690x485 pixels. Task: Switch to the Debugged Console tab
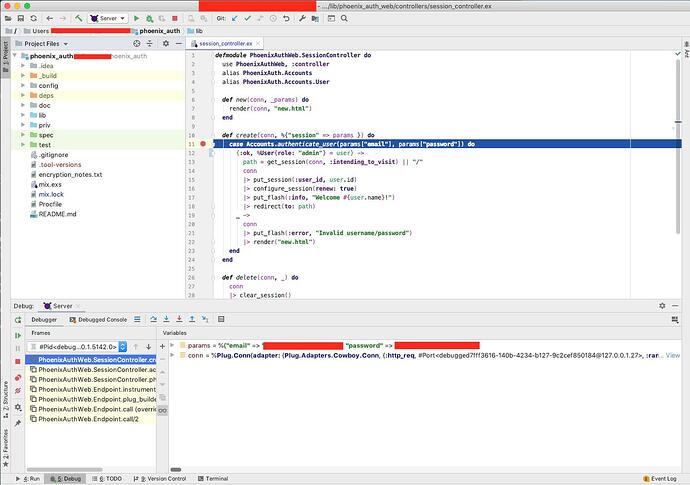98,320
